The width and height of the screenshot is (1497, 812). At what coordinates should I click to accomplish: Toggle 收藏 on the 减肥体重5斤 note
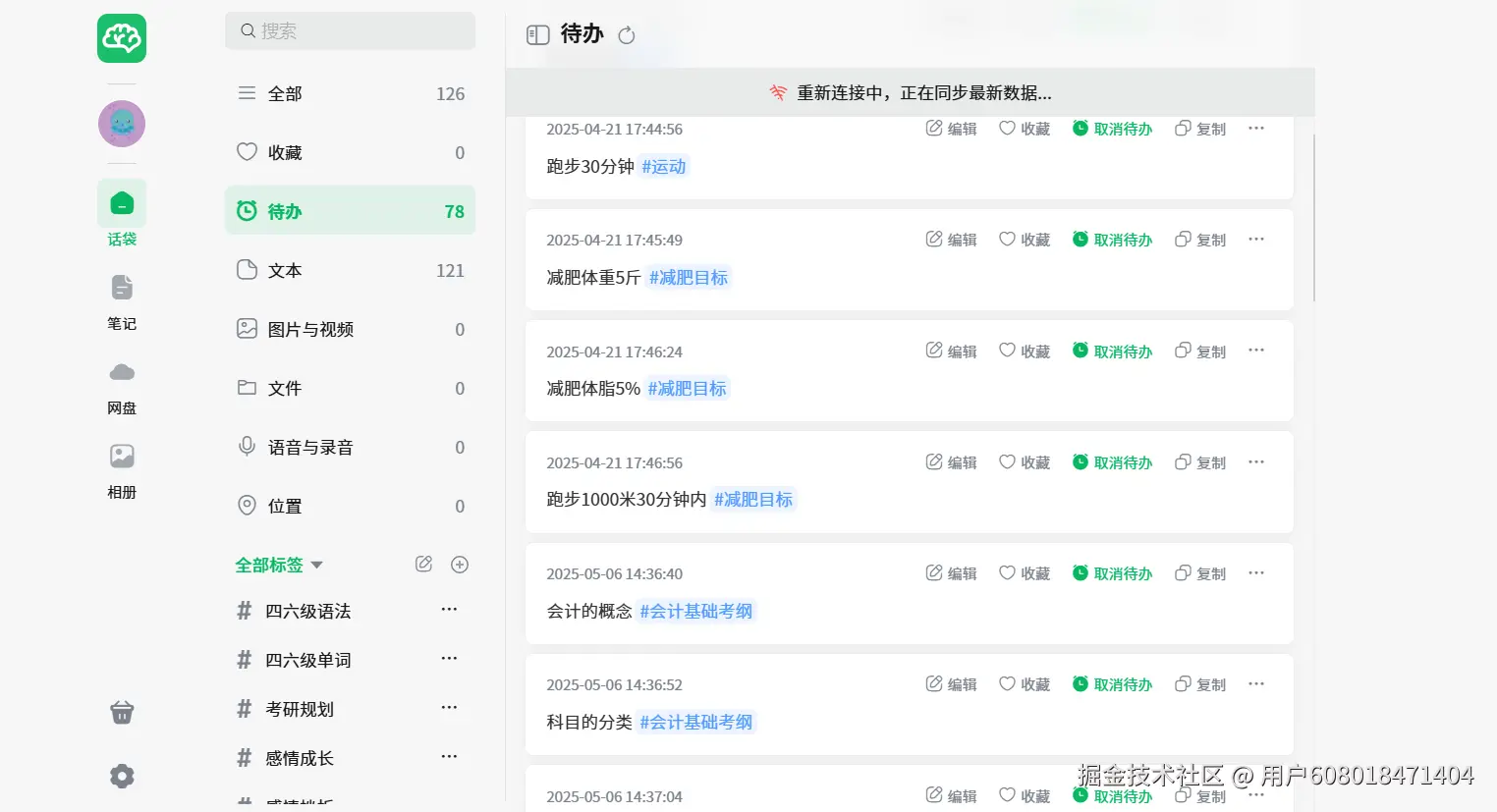(x=1025, y=240)
